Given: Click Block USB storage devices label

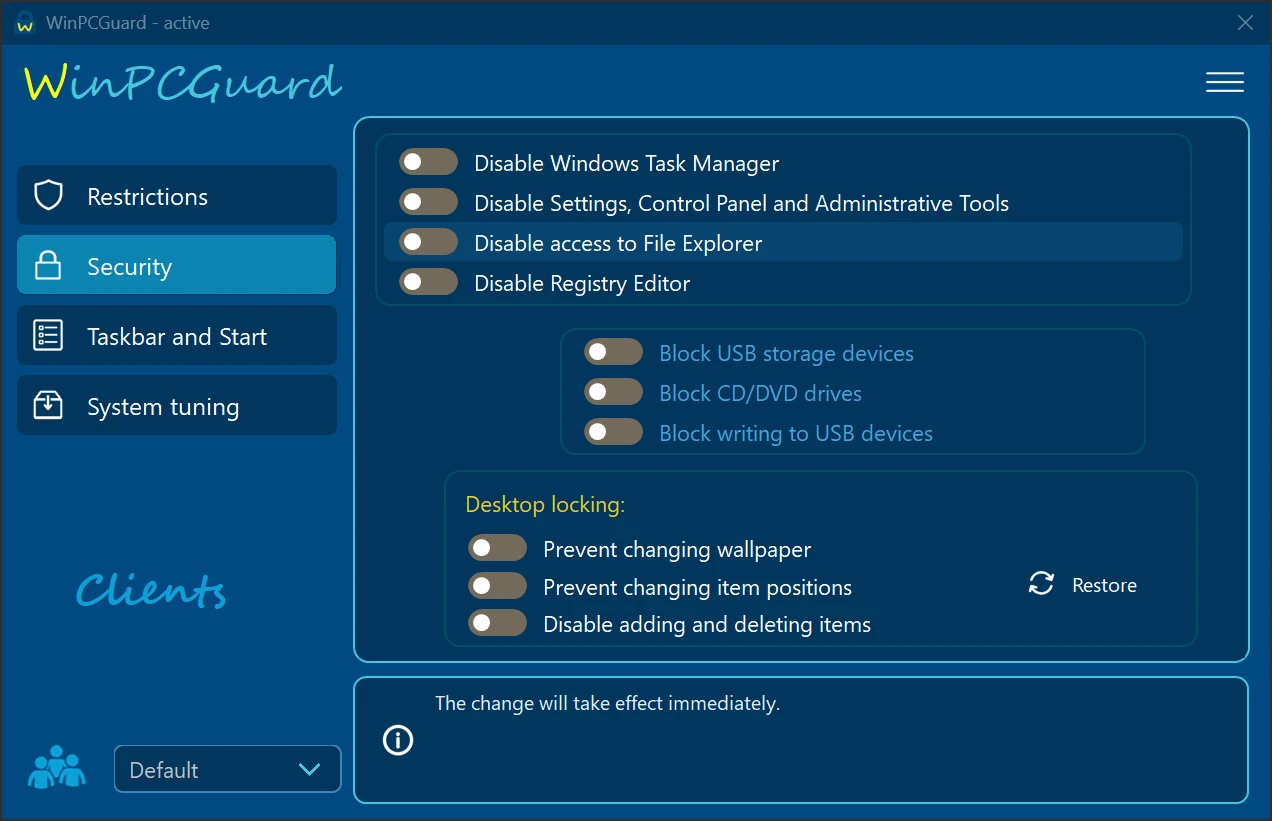Looking at the screenshot, I should point(786,353).
